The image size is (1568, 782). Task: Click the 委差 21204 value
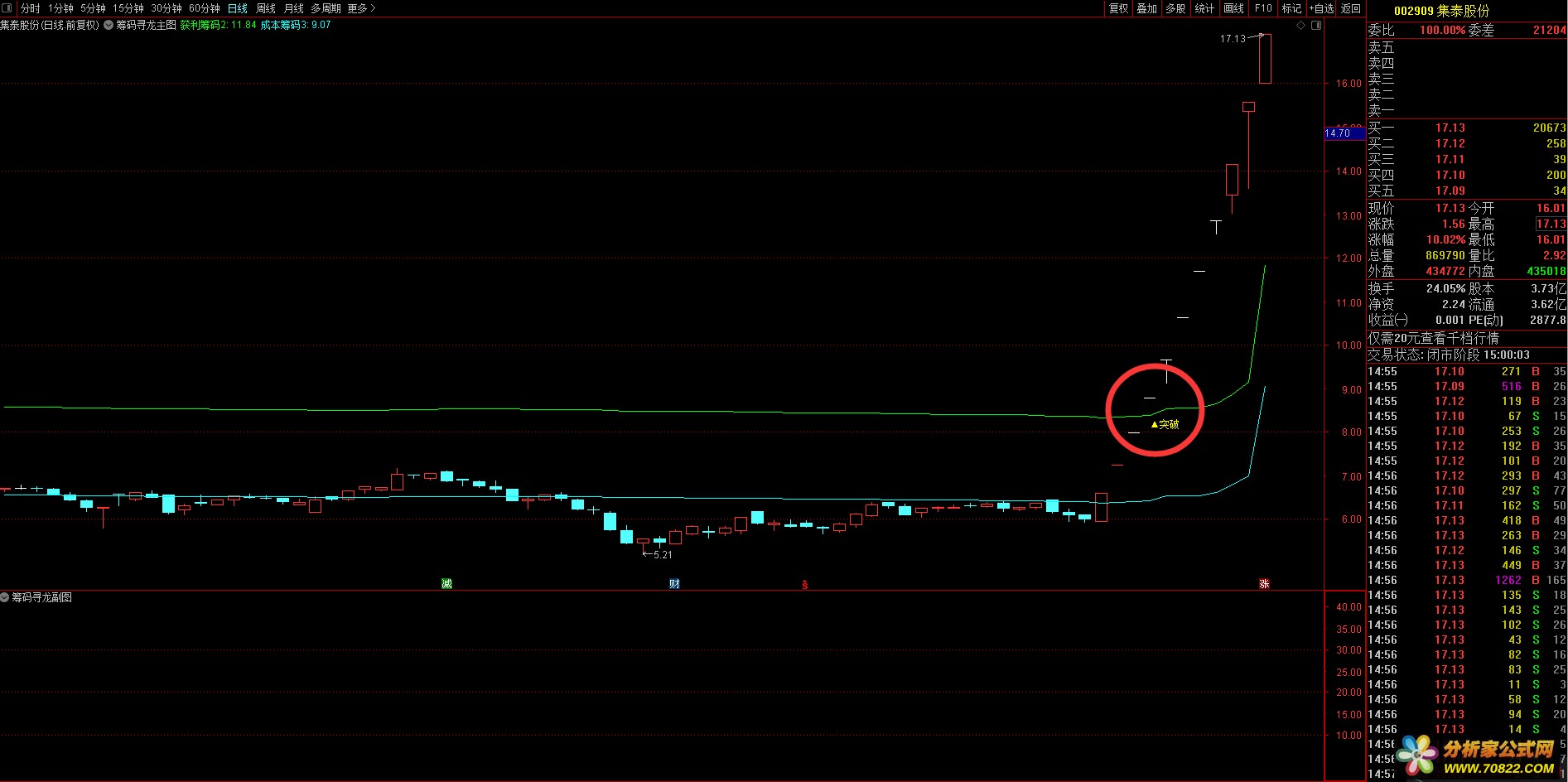click(x=1549, y=30)
